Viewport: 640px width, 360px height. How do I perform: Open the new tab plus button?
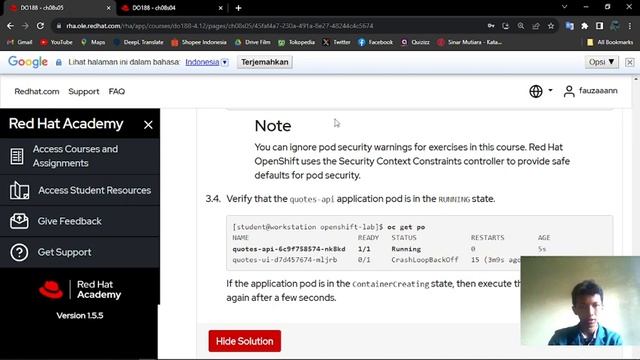[238, 8]
